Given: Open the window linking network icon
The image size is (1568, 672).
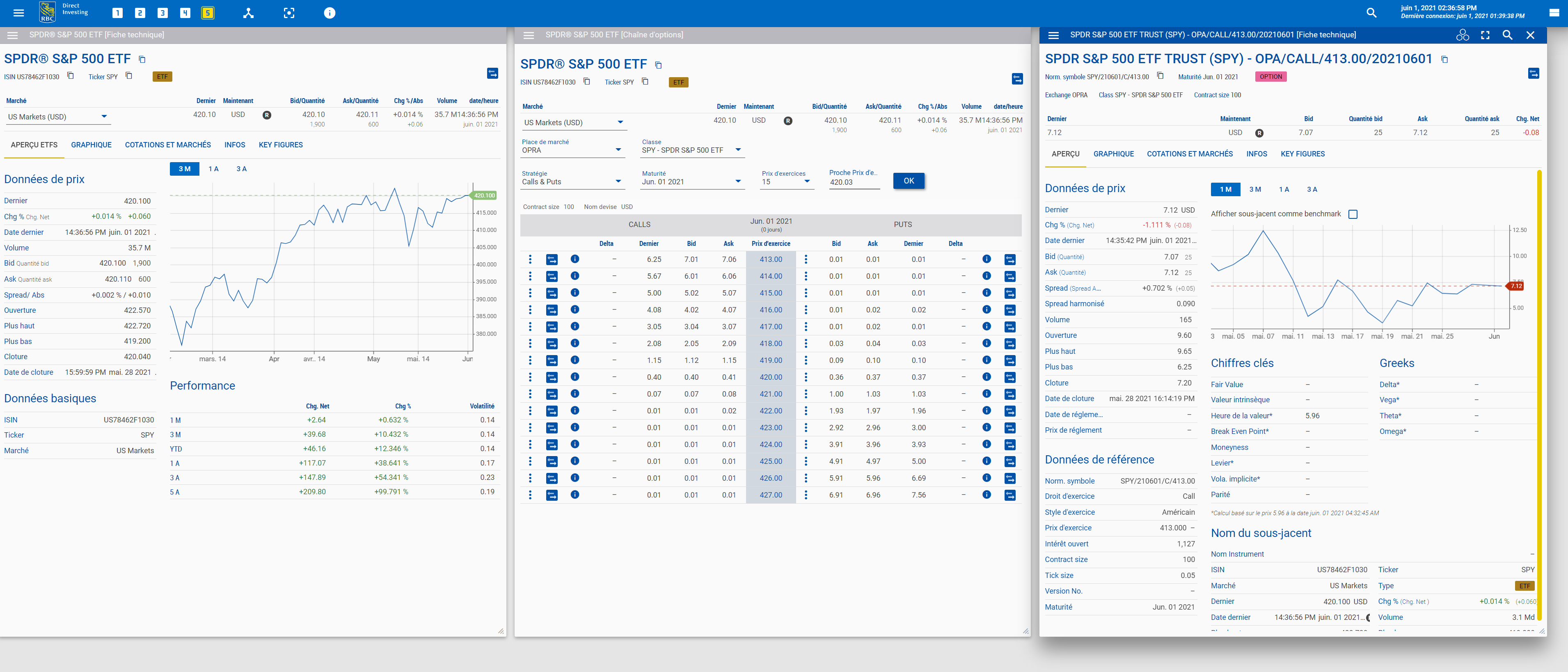Looking at the screenshot, I should (x=248, y=13).
